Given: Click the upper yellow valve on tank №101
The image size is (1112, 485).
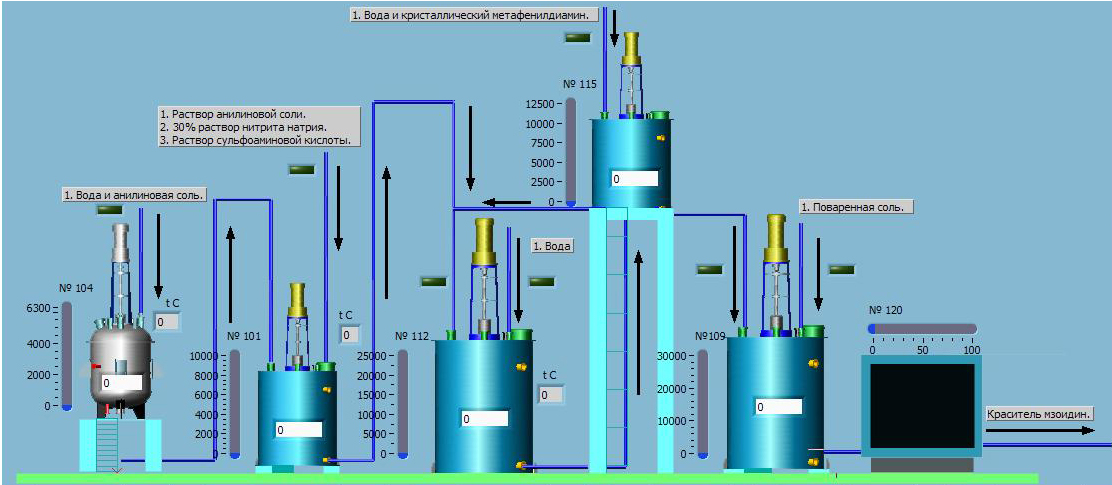Looking at the screenshot, I should 327,389.
